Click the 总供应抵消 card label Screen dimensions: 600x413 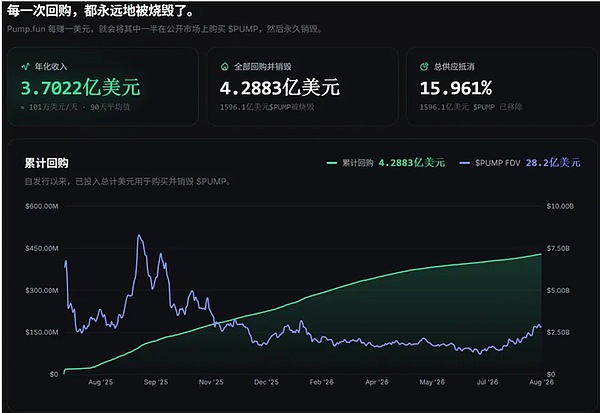(454, 67)
